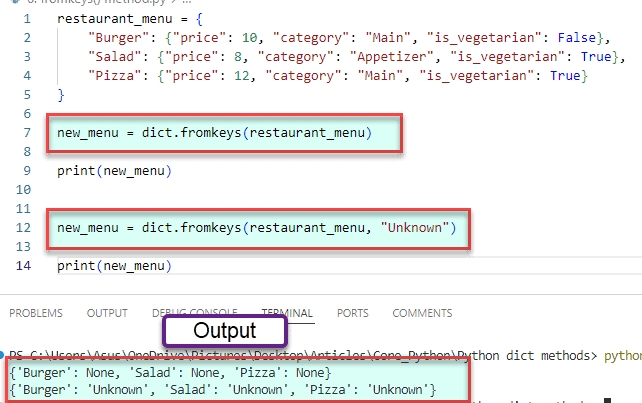Image resolution: width=642 pixels, height=403 pixels.
Task: Click line number 12 in the gutter
Action: point(27,228)
